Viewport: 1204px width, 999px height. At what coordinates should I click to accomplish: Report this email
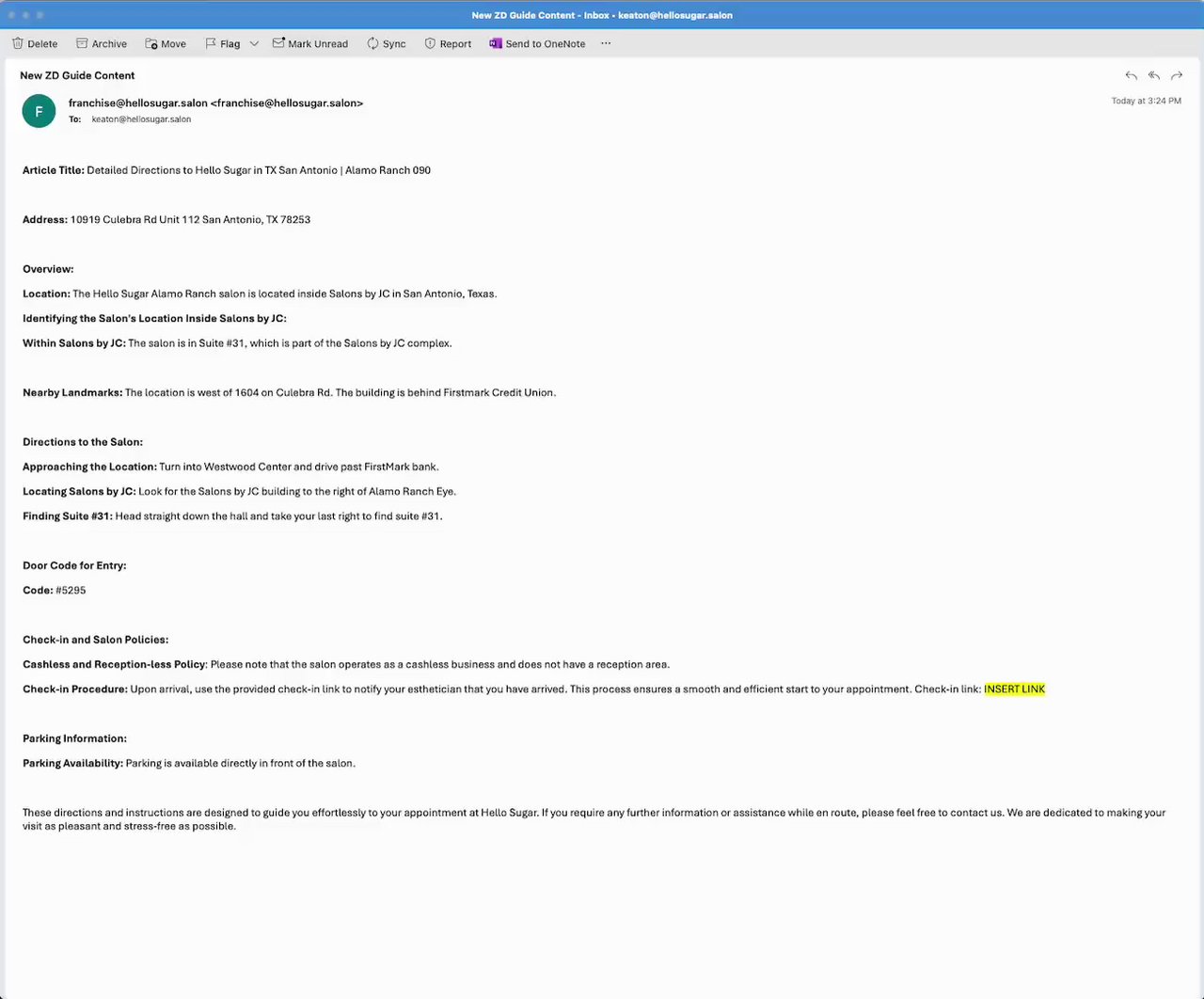(448, 43)
